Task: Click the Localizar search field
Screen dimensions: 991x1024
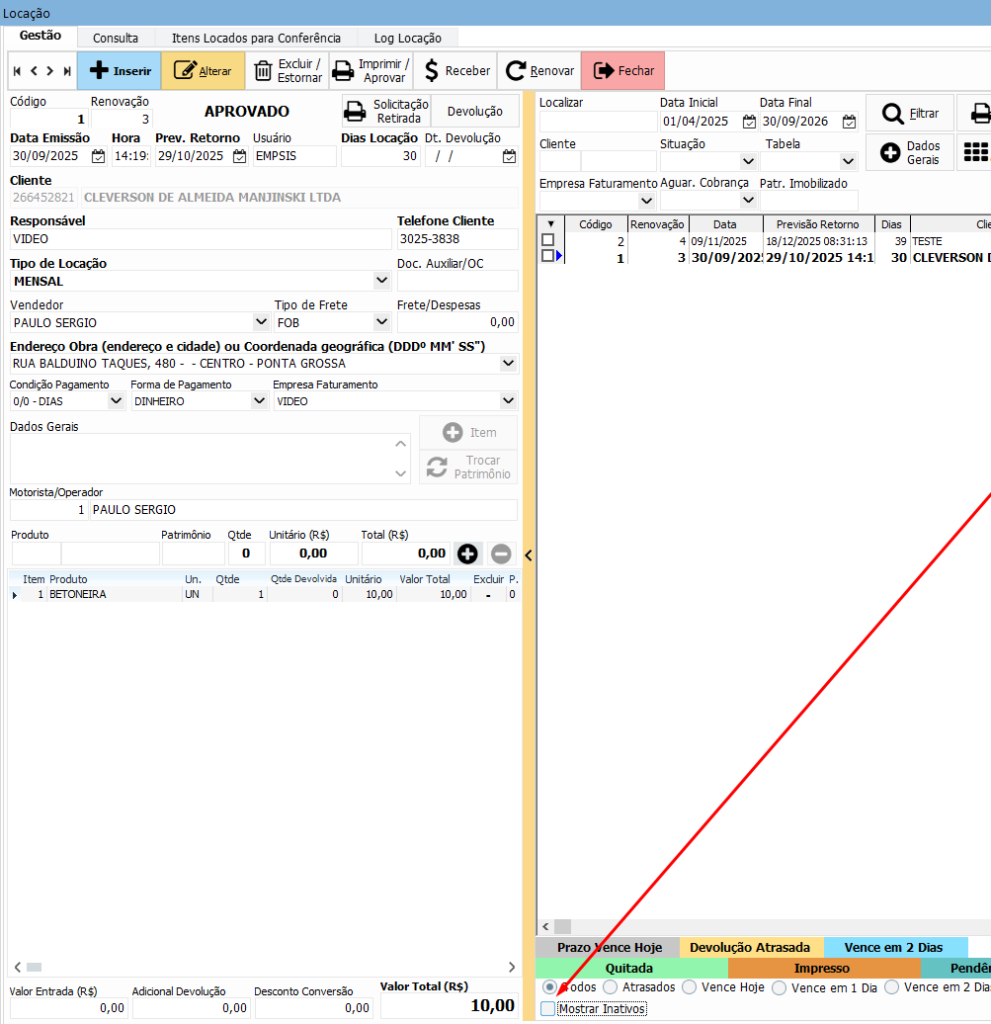Action: pyautogui.click(x=598, y=122)
